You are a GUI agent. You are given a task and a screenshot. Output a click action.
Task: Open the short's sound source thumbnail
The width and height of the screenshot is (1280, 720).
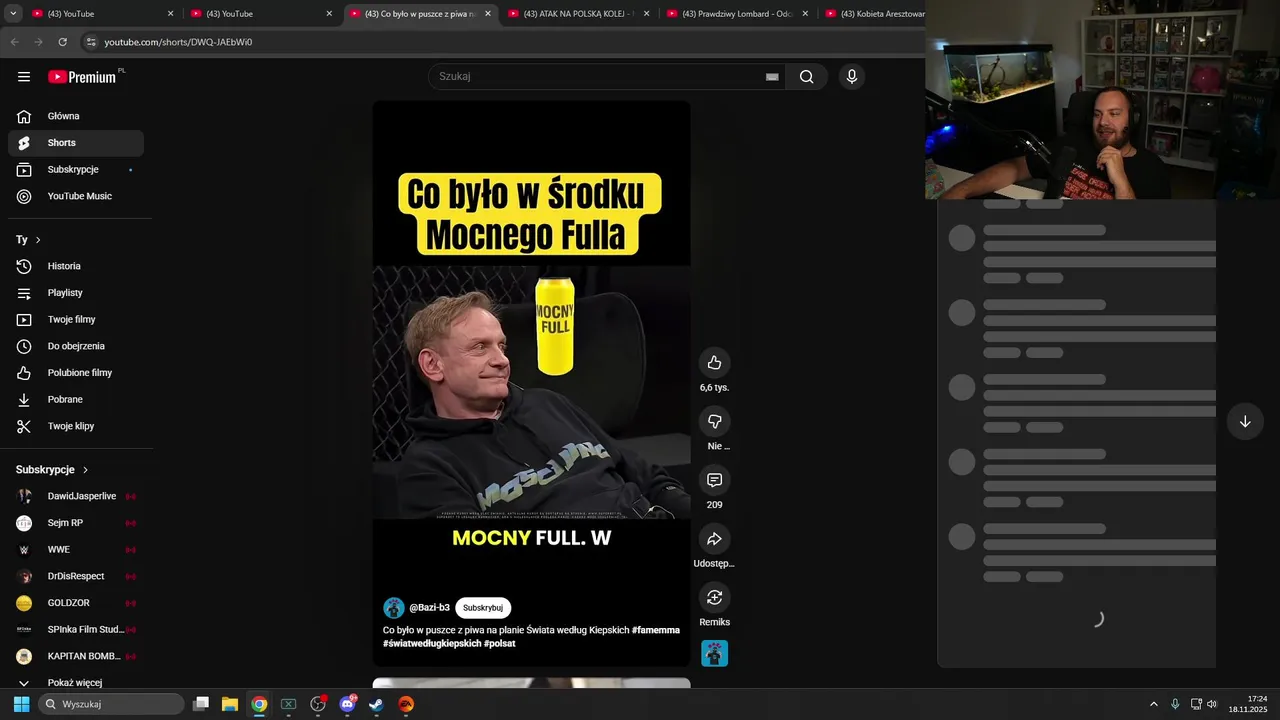tap(714, 653)
